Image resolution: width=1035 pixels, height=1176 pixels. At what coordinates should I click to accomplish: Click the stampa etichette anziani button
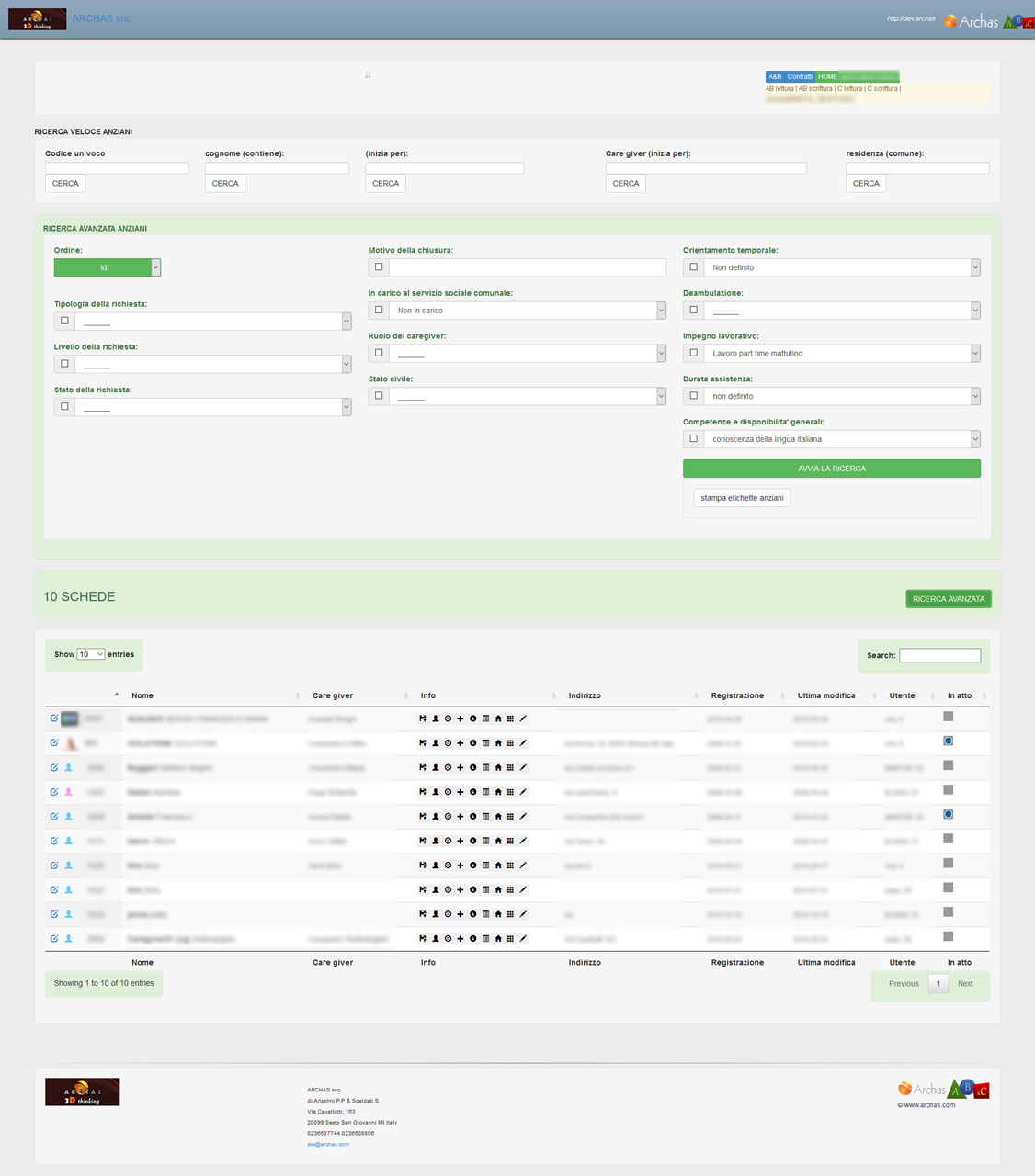click(x=742, y=498)
